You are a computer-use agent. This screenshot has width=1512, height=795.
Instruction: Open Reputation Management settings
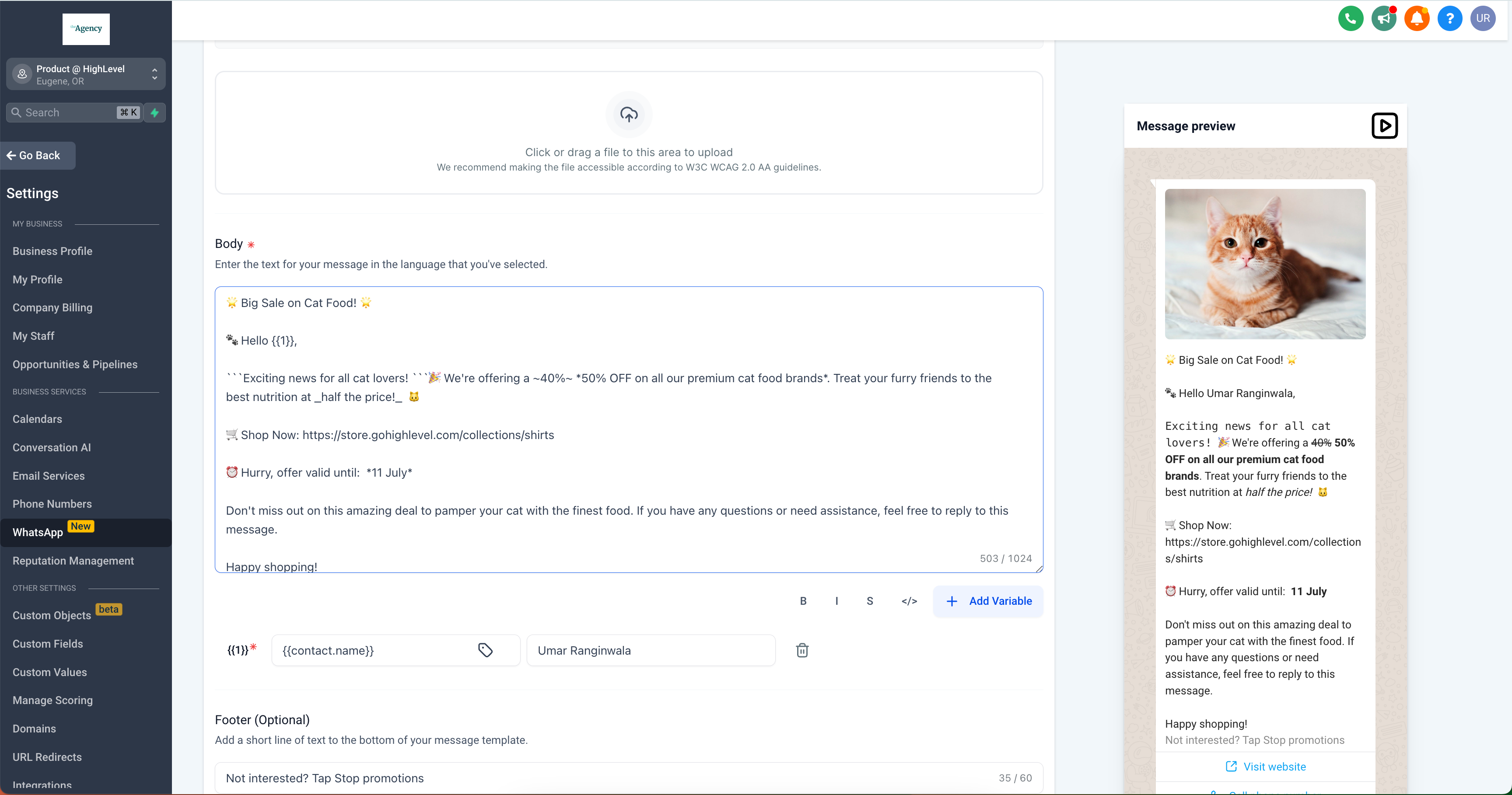click(x=73, y=561)
